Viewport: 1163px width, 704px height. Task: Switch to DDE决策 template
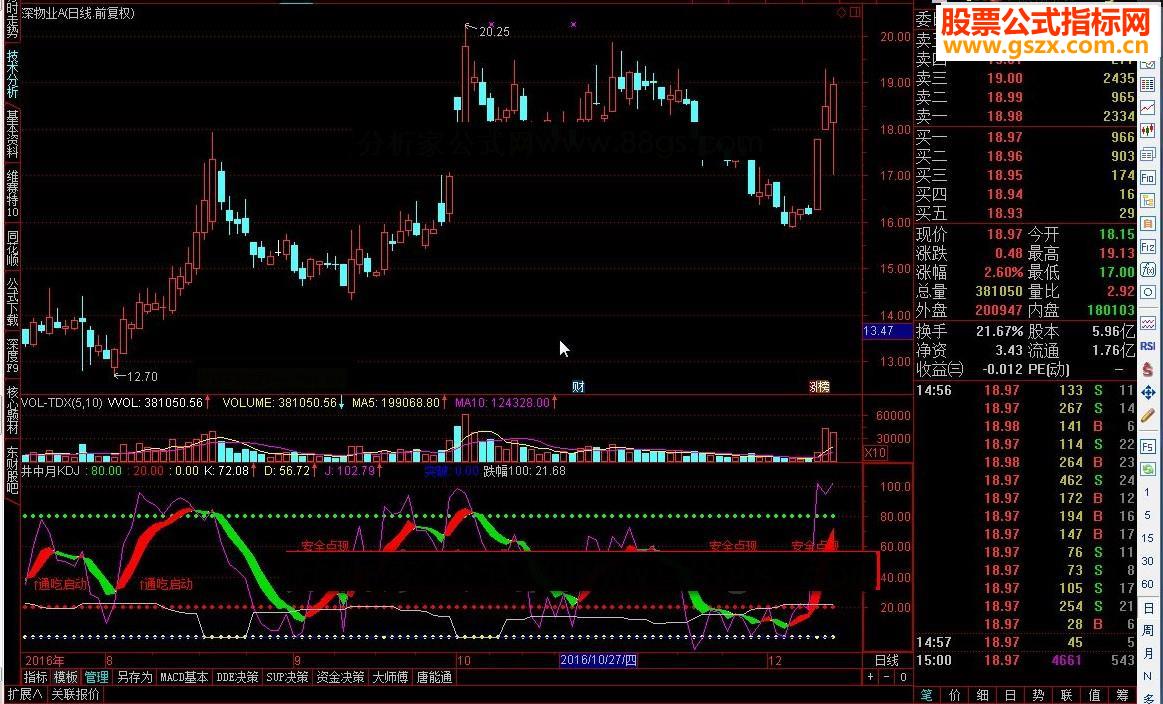tap(237, 677)
